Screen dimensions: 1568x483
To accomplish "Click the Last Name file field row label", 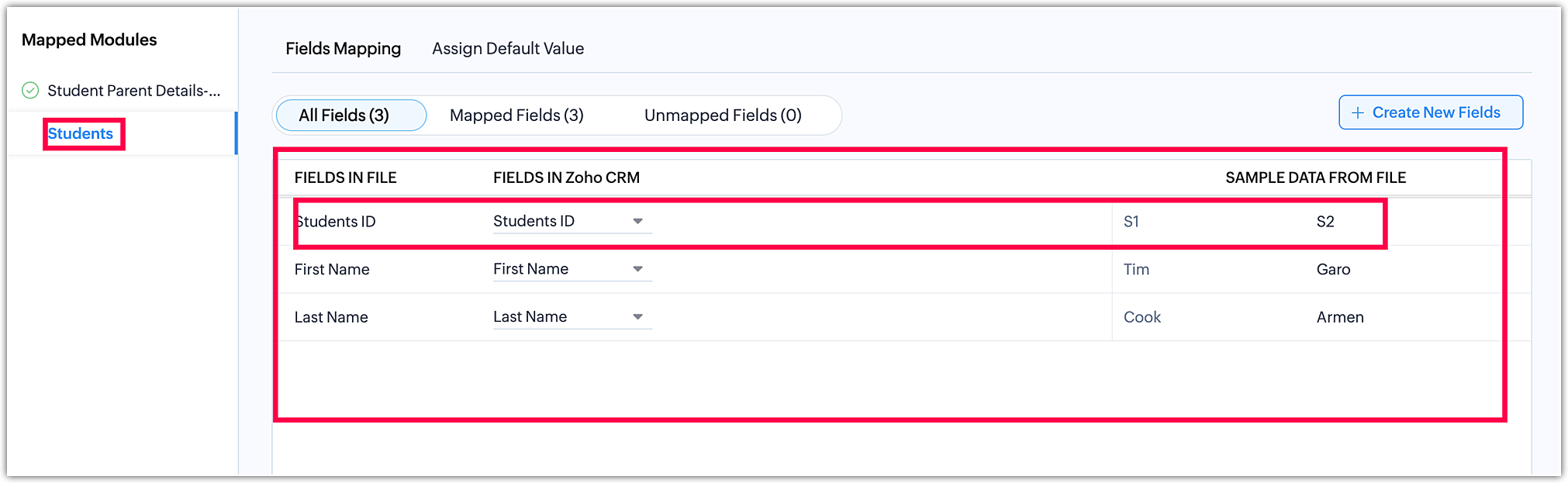I will click(x=331, y=317).
